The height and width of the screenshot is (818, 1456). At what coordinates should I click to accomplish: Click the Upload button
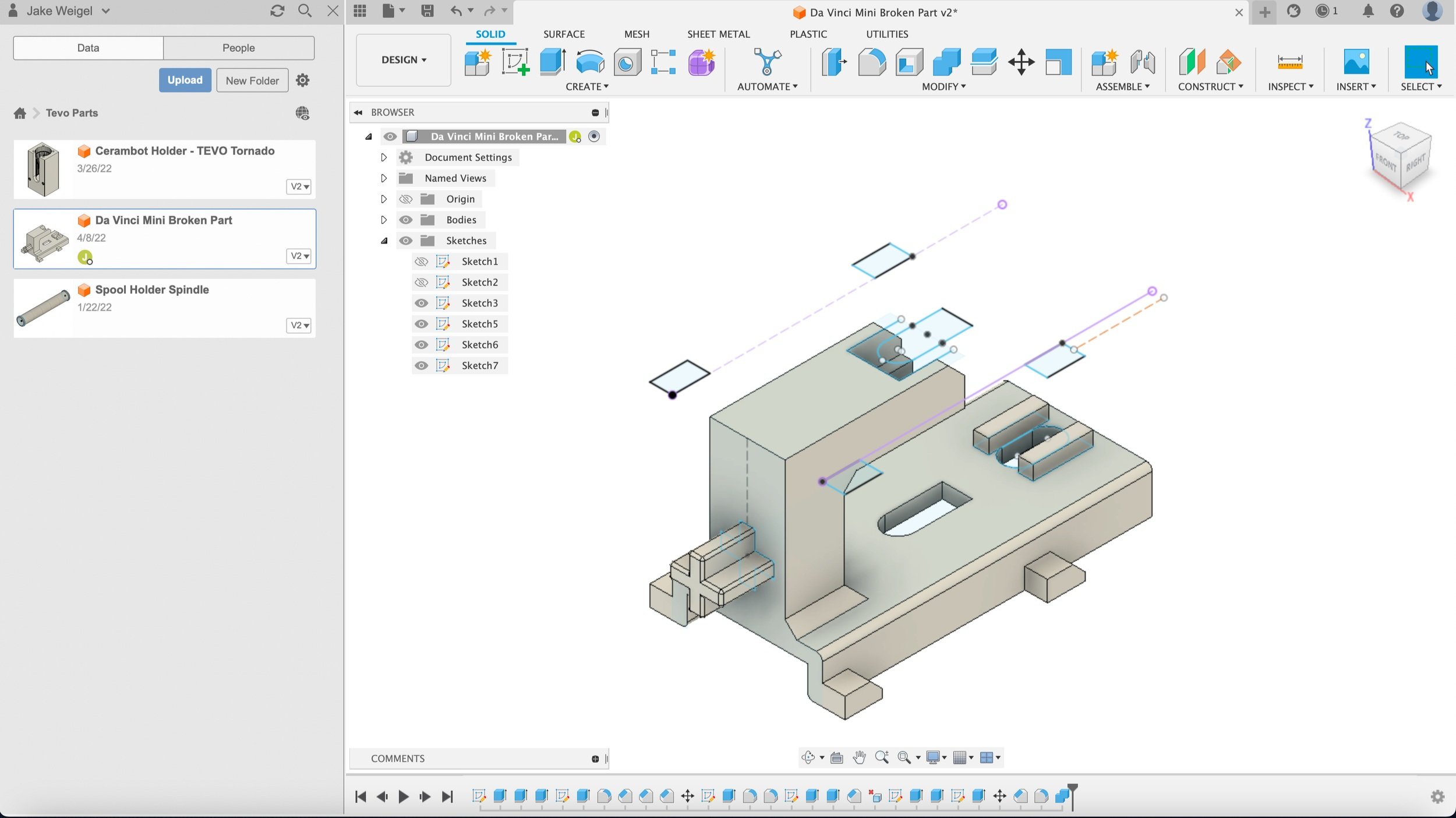(x=185, y=80)
